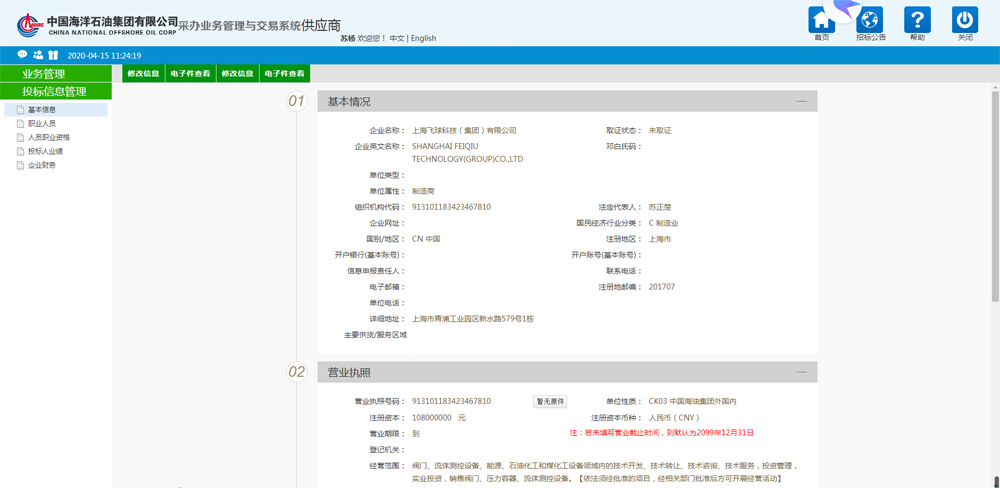Click the 帮助 question mark icon
The width and height of the screenshot is (1000, 488).
917,20
